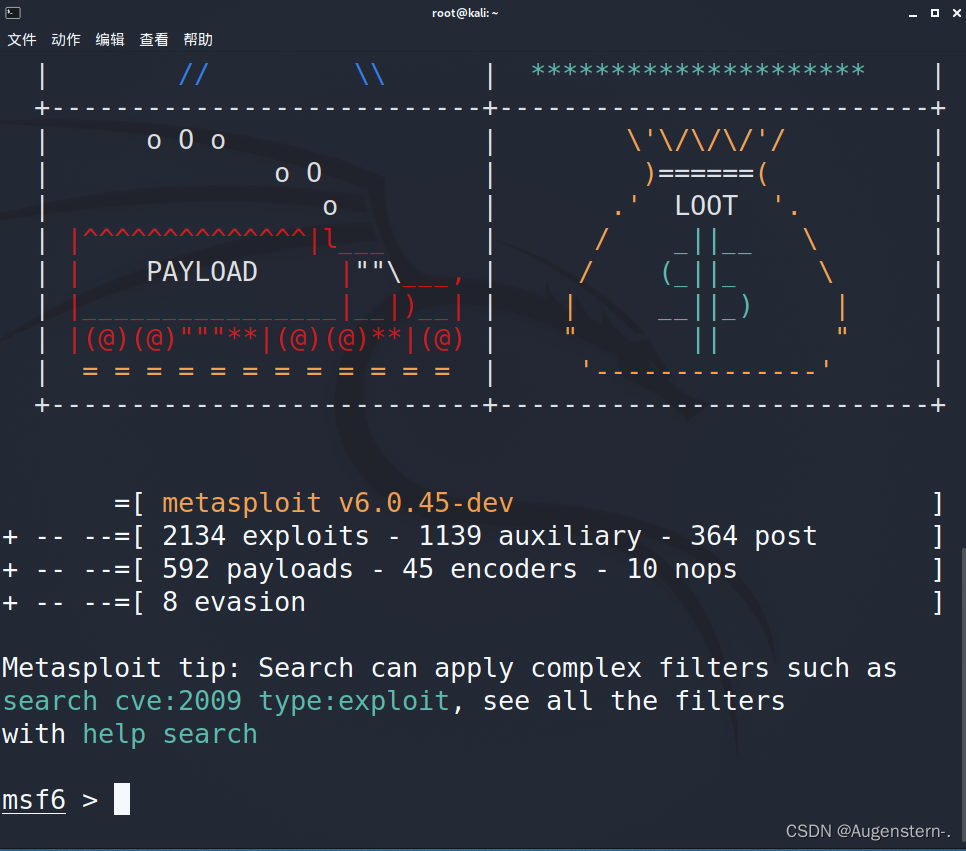Click the '10 nops' text
This screenshot has width=966, height=851.
681,569
